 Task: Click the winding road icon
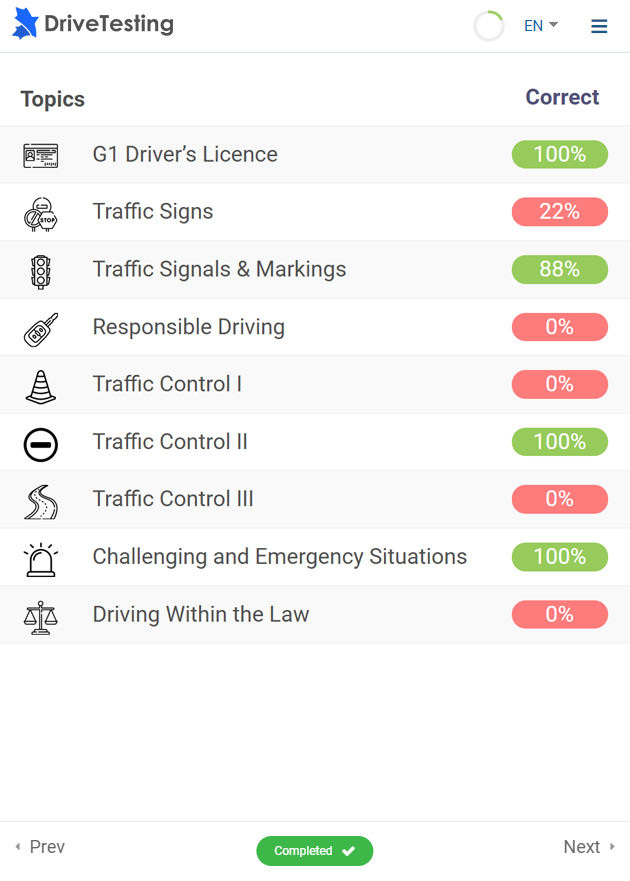click(41, 500)
